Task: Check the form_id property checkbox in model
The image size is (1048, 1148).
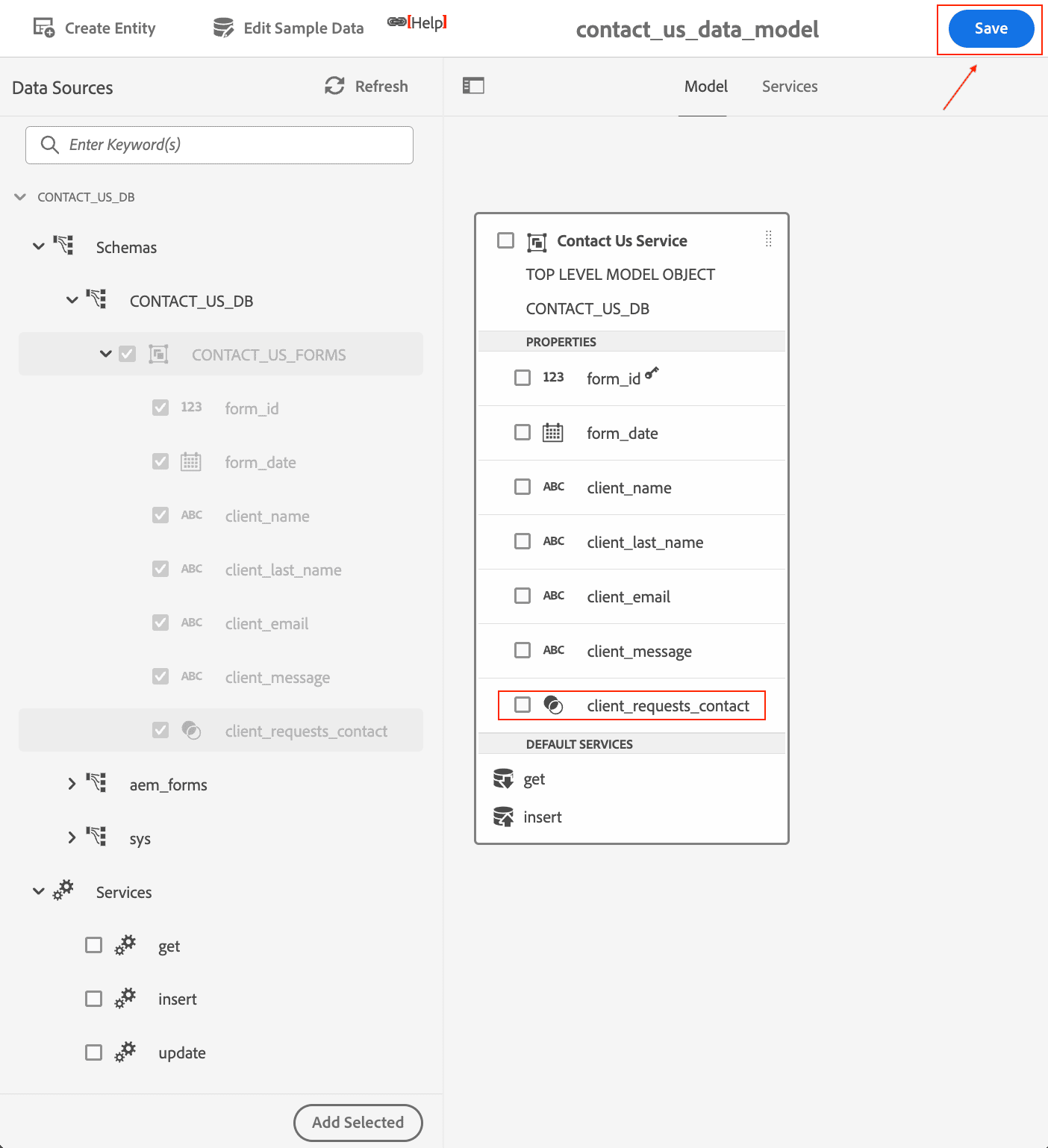Action: tap(523, 378)
